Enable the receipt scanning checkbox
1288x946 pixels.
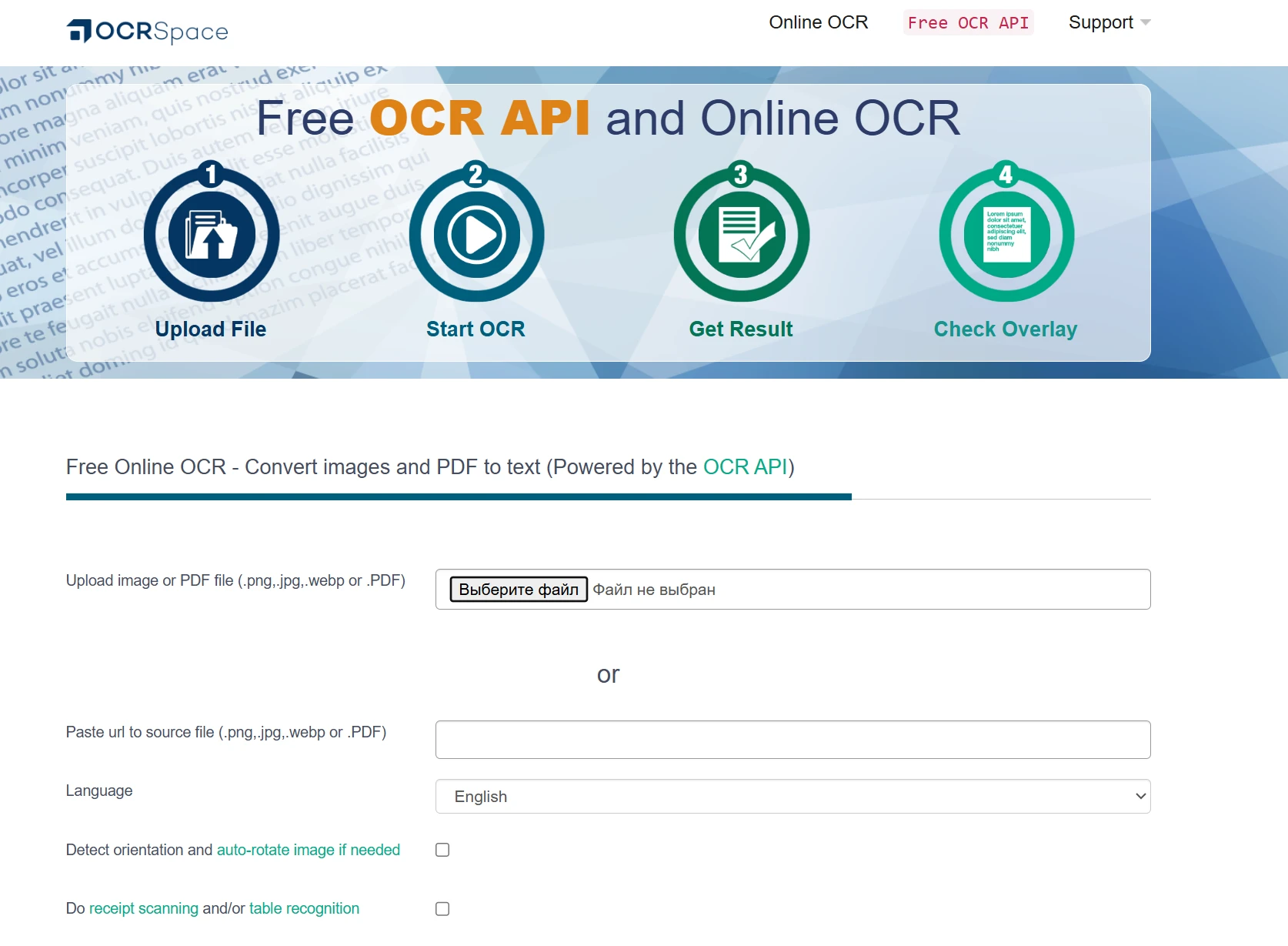(442, 909)
